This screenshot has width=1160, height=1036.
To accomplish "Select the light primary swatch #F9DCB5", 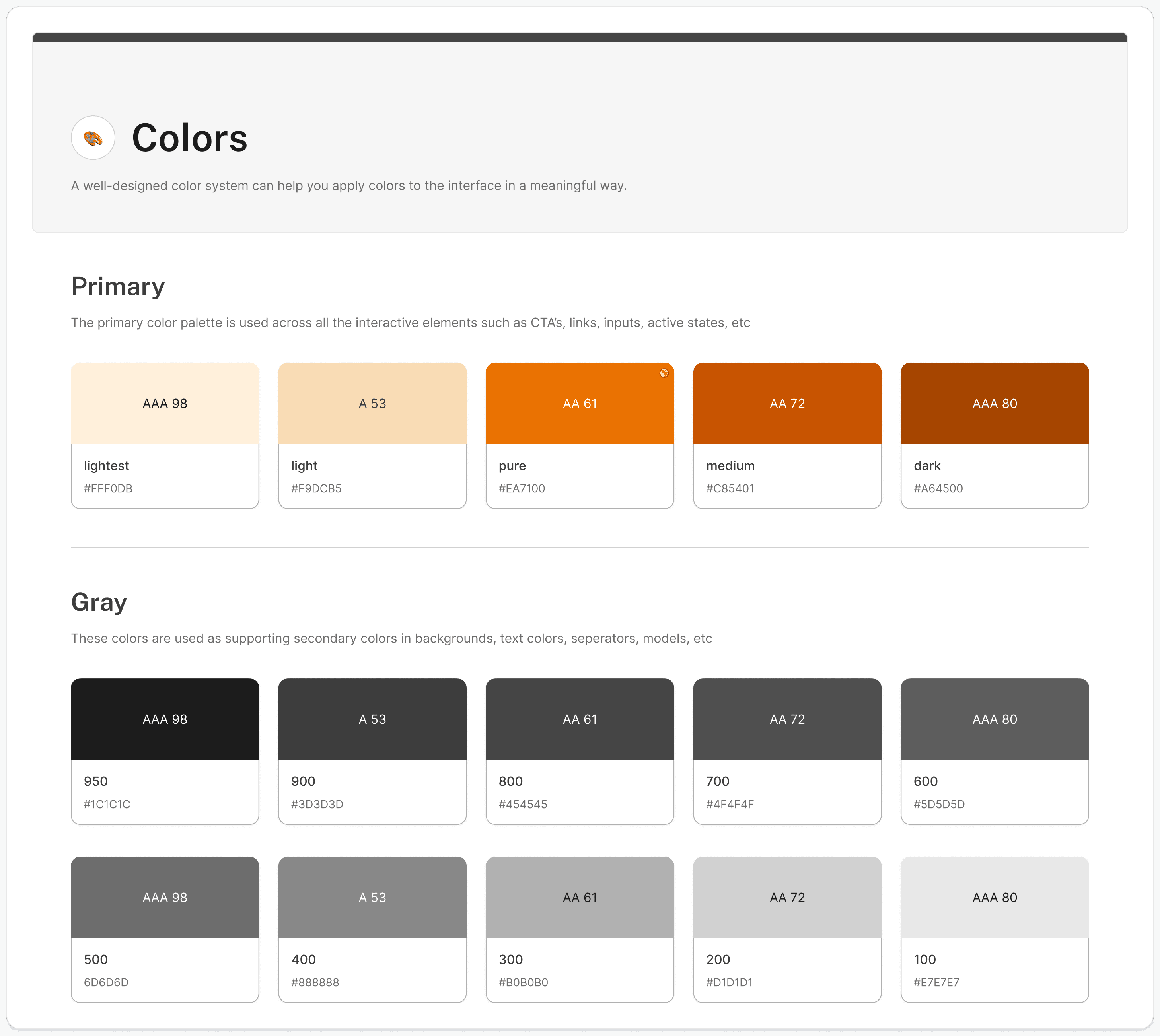I will click(372, 404).
